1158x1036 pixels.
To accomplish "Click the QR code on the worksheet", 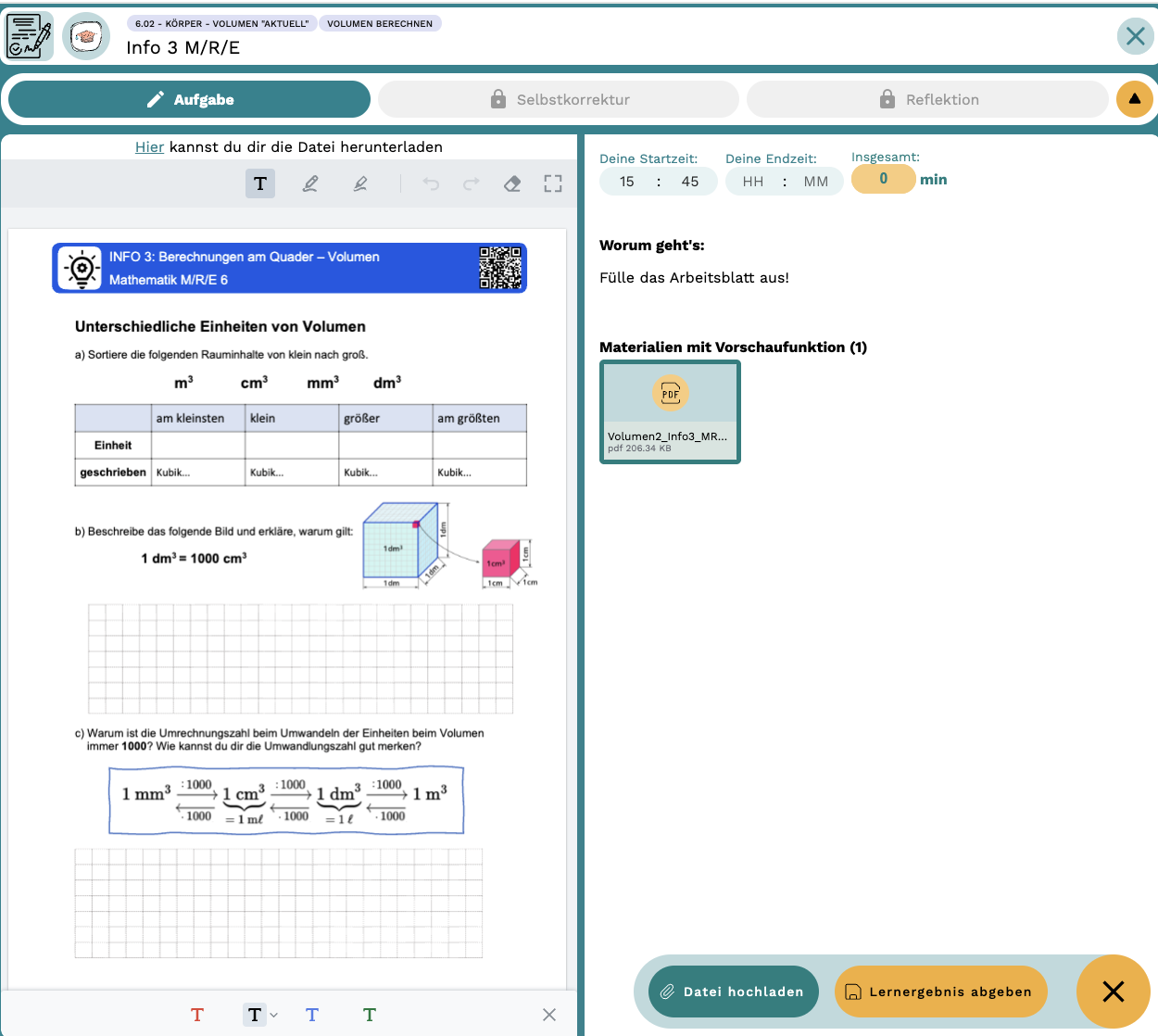I will [500, 268].
